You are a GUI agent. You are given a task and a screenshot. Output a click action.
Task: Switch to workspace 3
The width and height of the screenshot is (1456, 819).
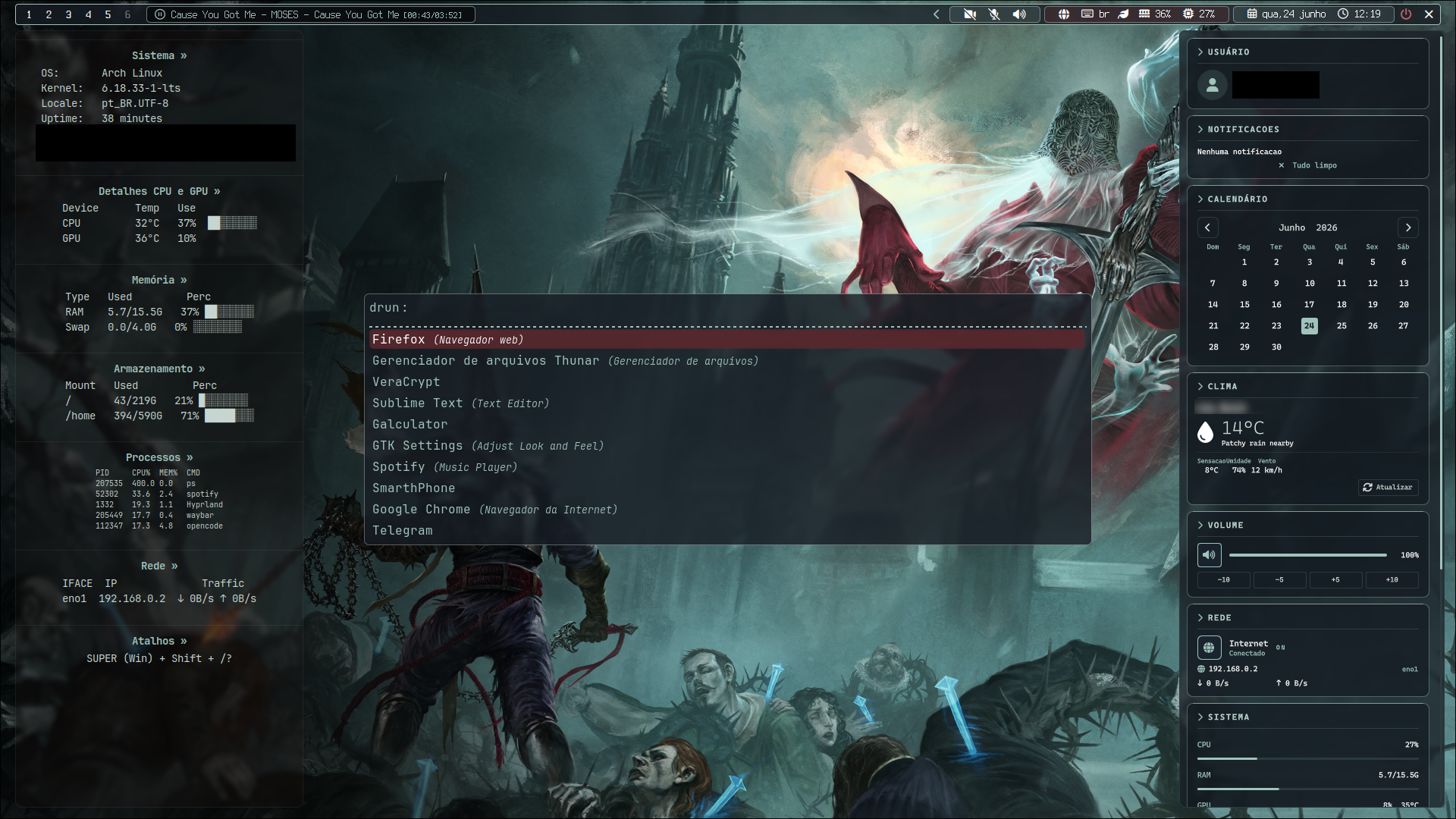[x=68, y=14]
